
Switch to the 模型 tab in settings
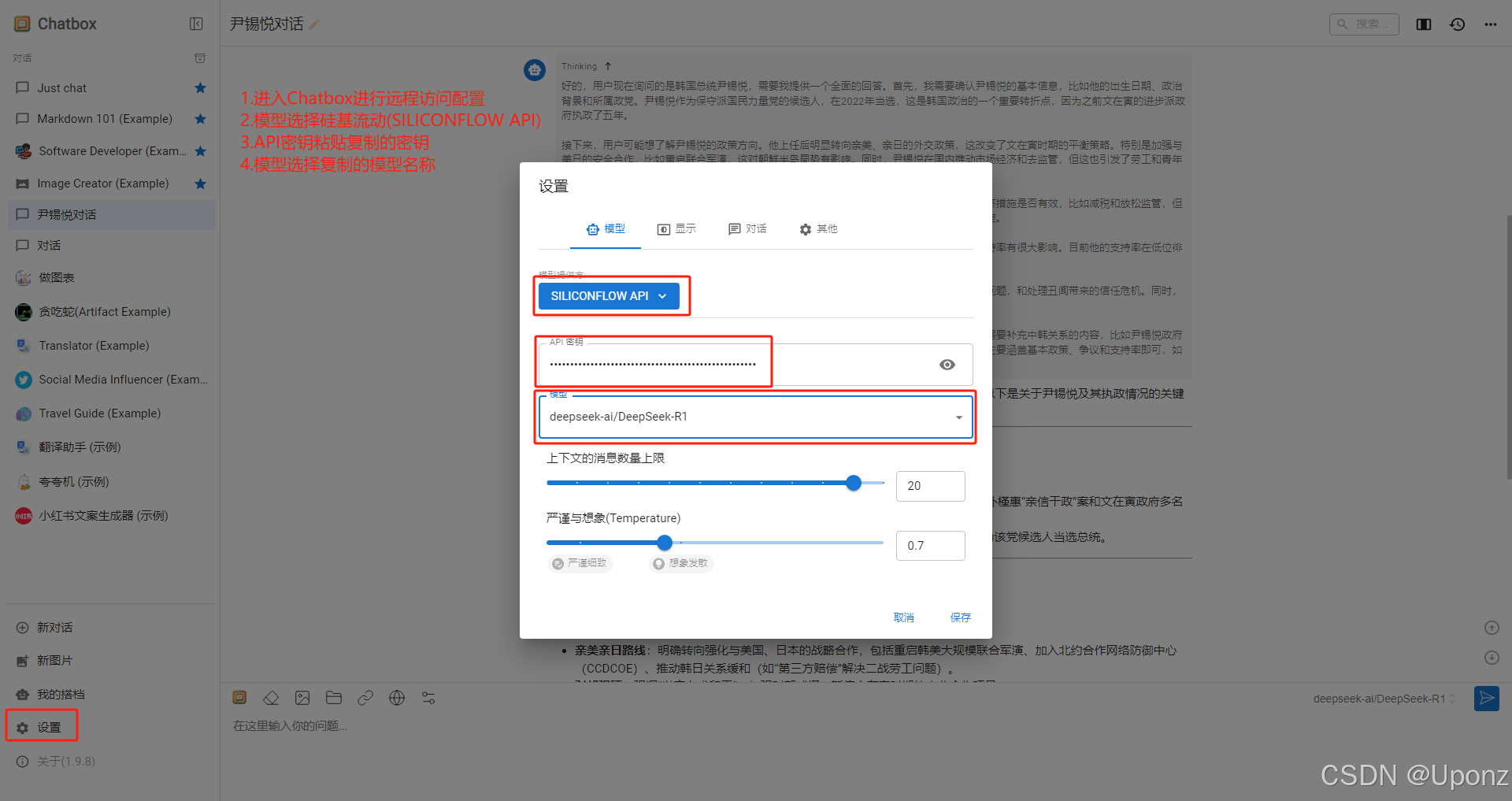[606, 229]
